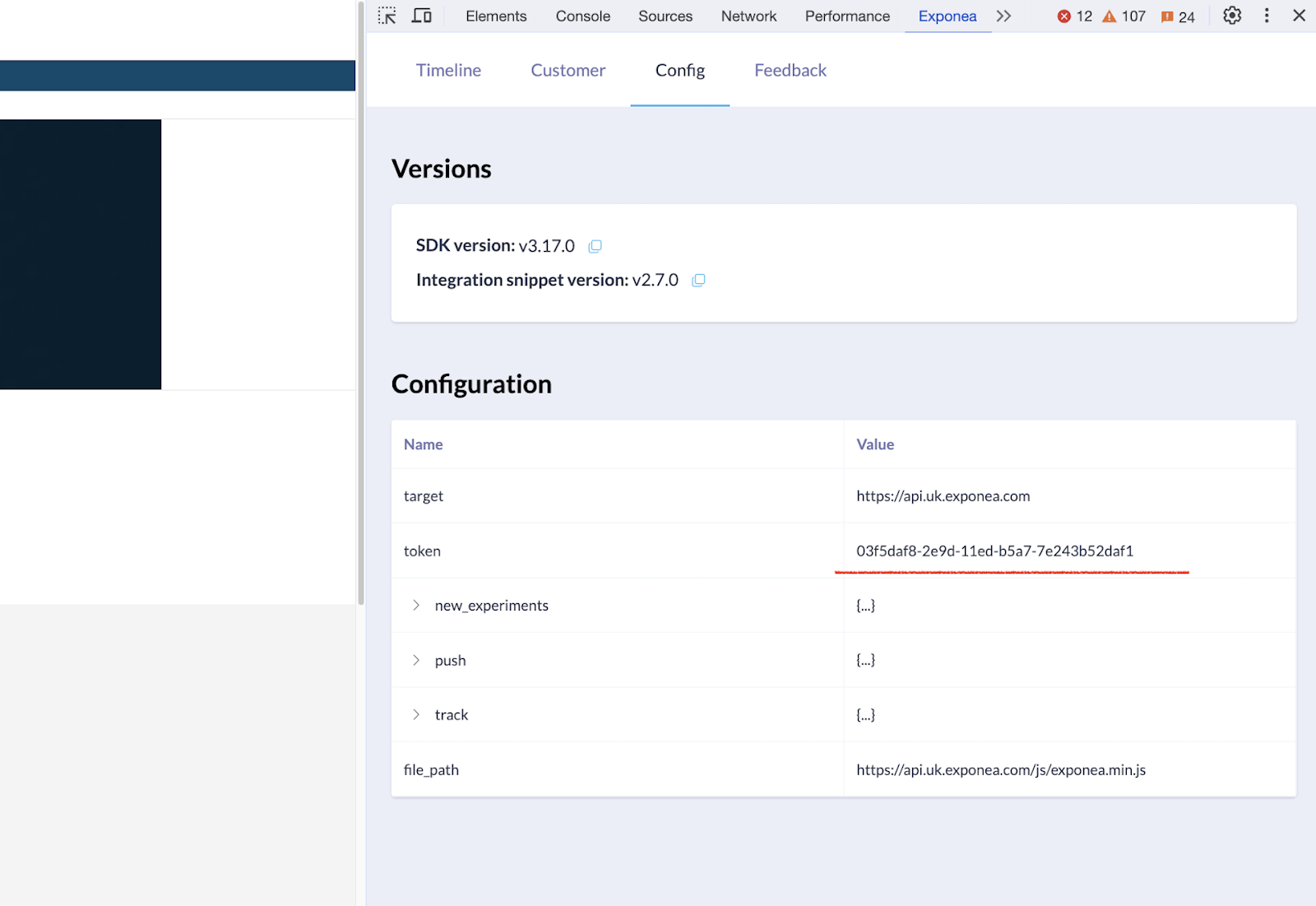Click the red errors count indicator
The image size is (1316, 906).
coord(1075,16)
